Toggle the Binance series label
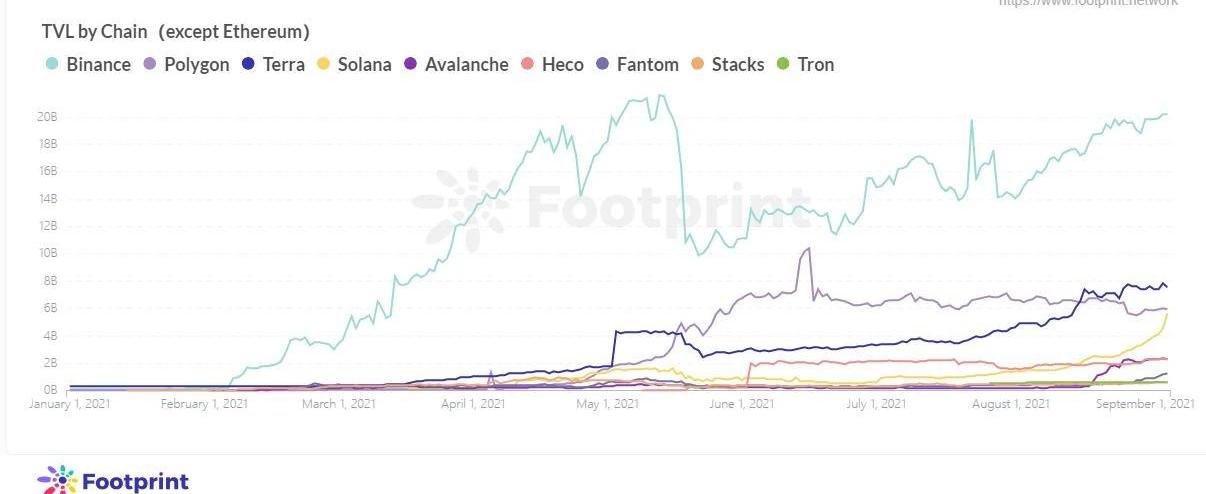Image resolution: width=1206 pixels, height=494 pixels. coord(98,65)
